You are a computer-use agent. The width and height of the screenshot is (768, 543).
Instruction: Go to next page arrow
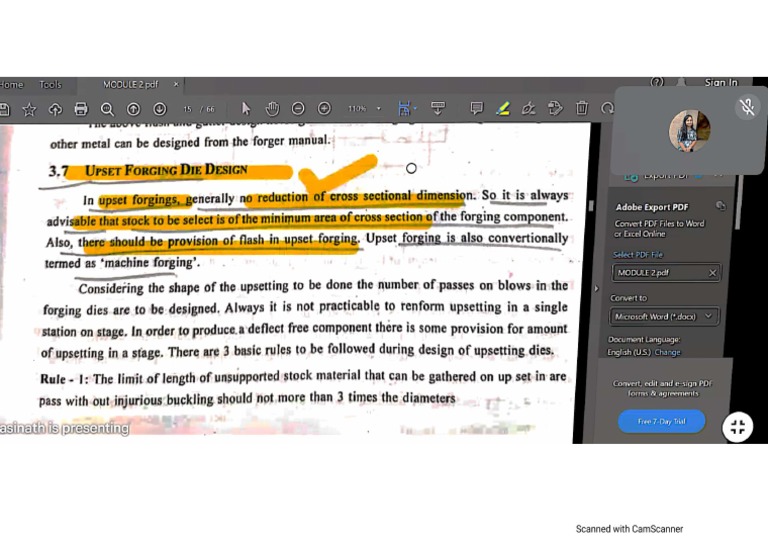pyautogui.click(x=160, y=109)
